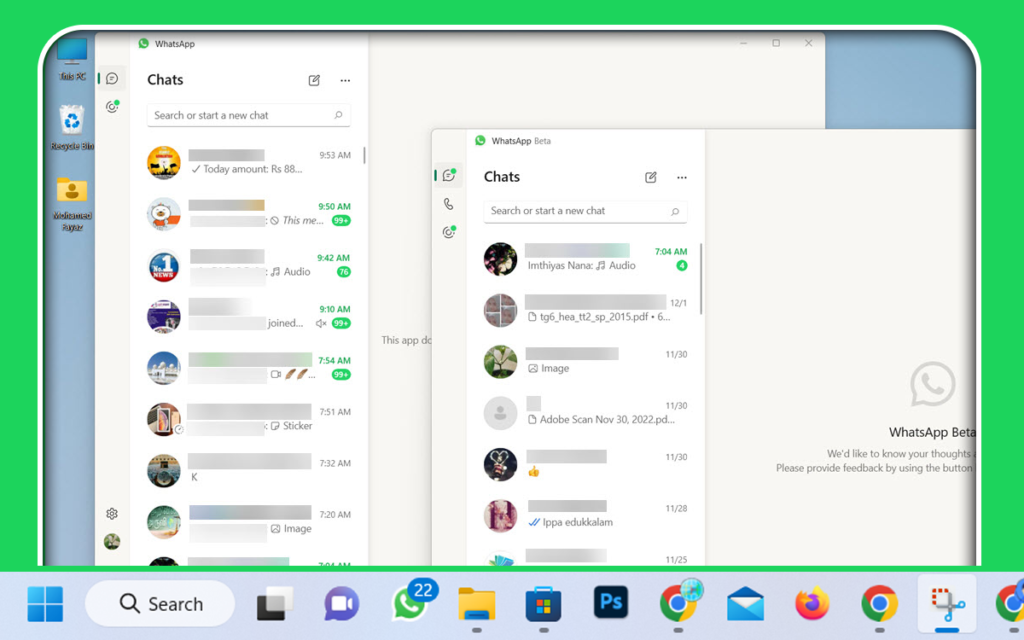Open Status icon in WhatsApp sidebar
The height and width of the screenshot is (640, 1024).
[112, 106]
